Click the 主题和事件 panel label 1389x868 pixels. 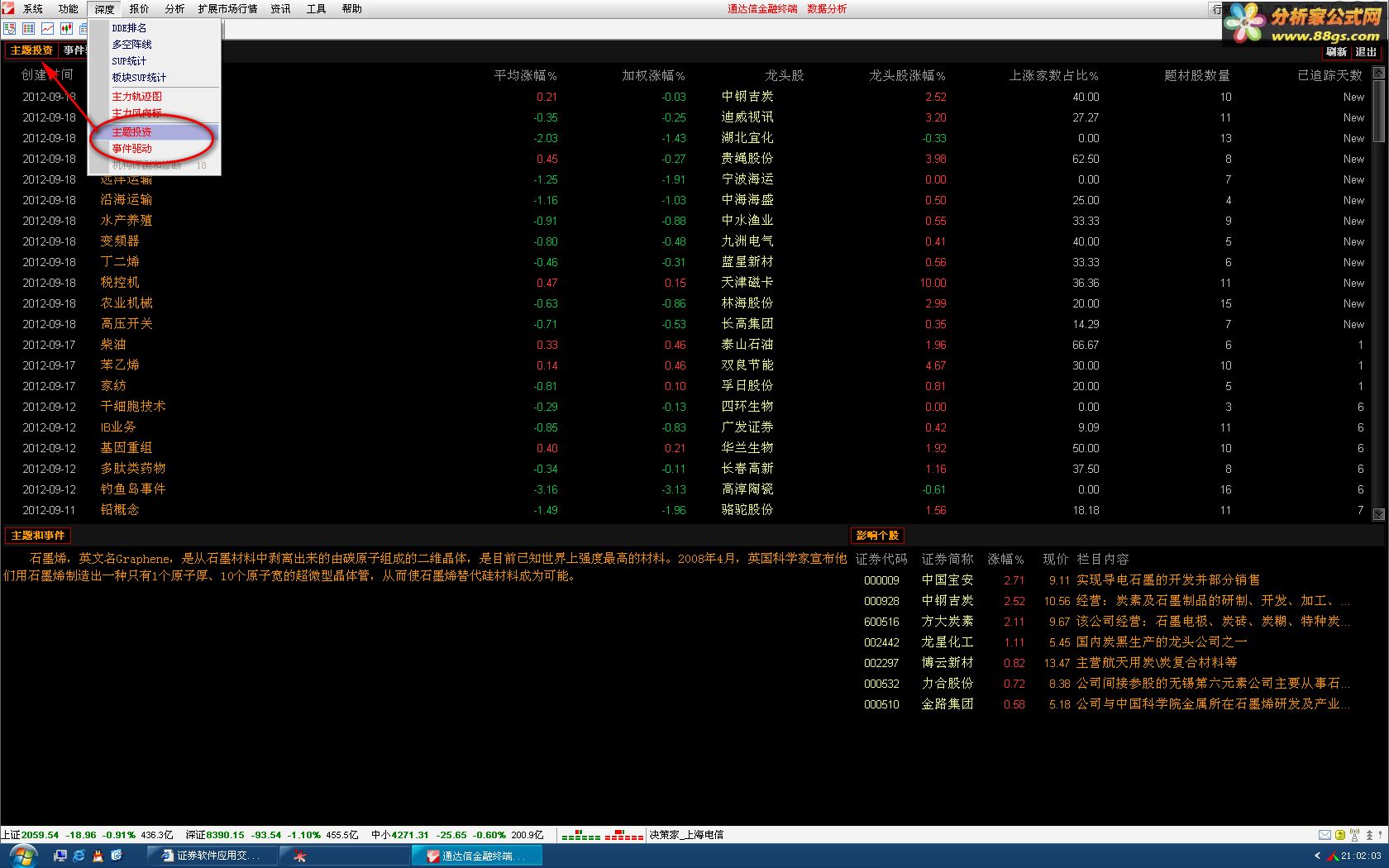[x=38, y=536]
